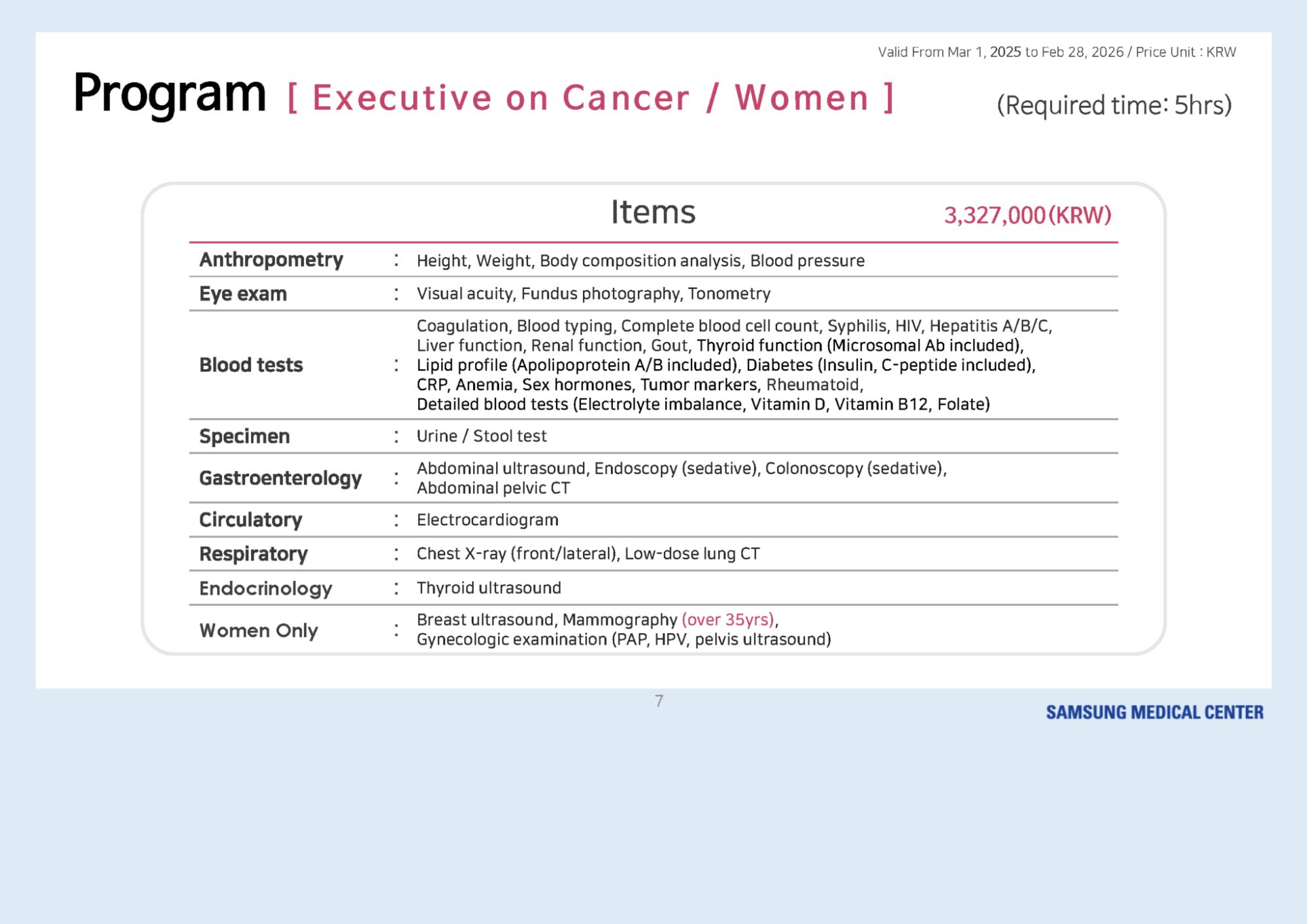Select the Eye exam row label

(x=243, y=294)
